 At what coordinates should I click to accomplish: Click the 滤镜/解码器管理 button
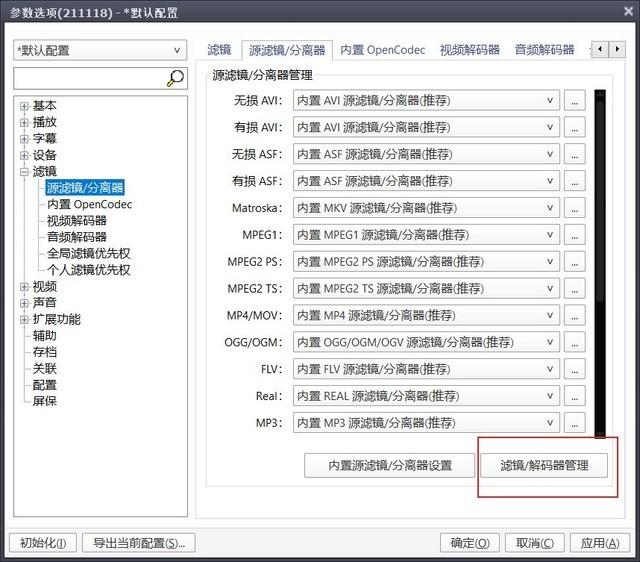(544, 465)
